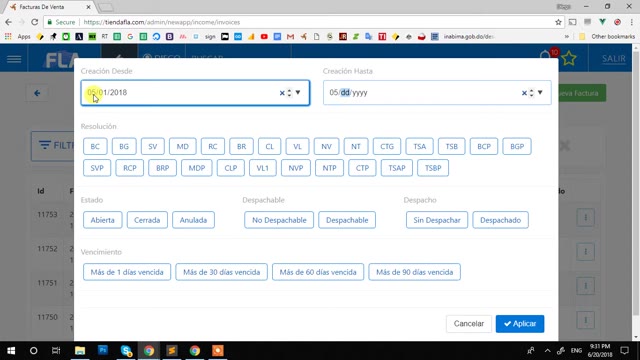Focus the Creación Desde date input
This screenshot has width=640, height=360.
195,93
